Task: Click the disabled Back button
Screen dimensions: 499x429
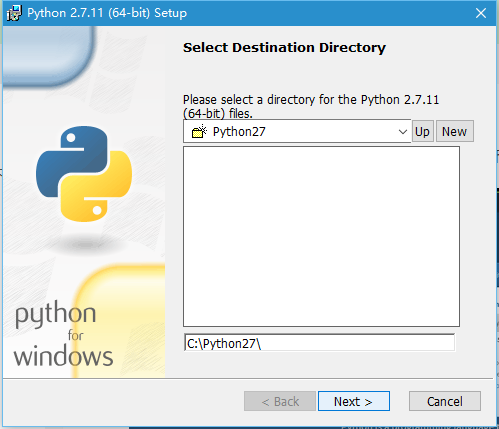Action: click(x=280, y=401)
